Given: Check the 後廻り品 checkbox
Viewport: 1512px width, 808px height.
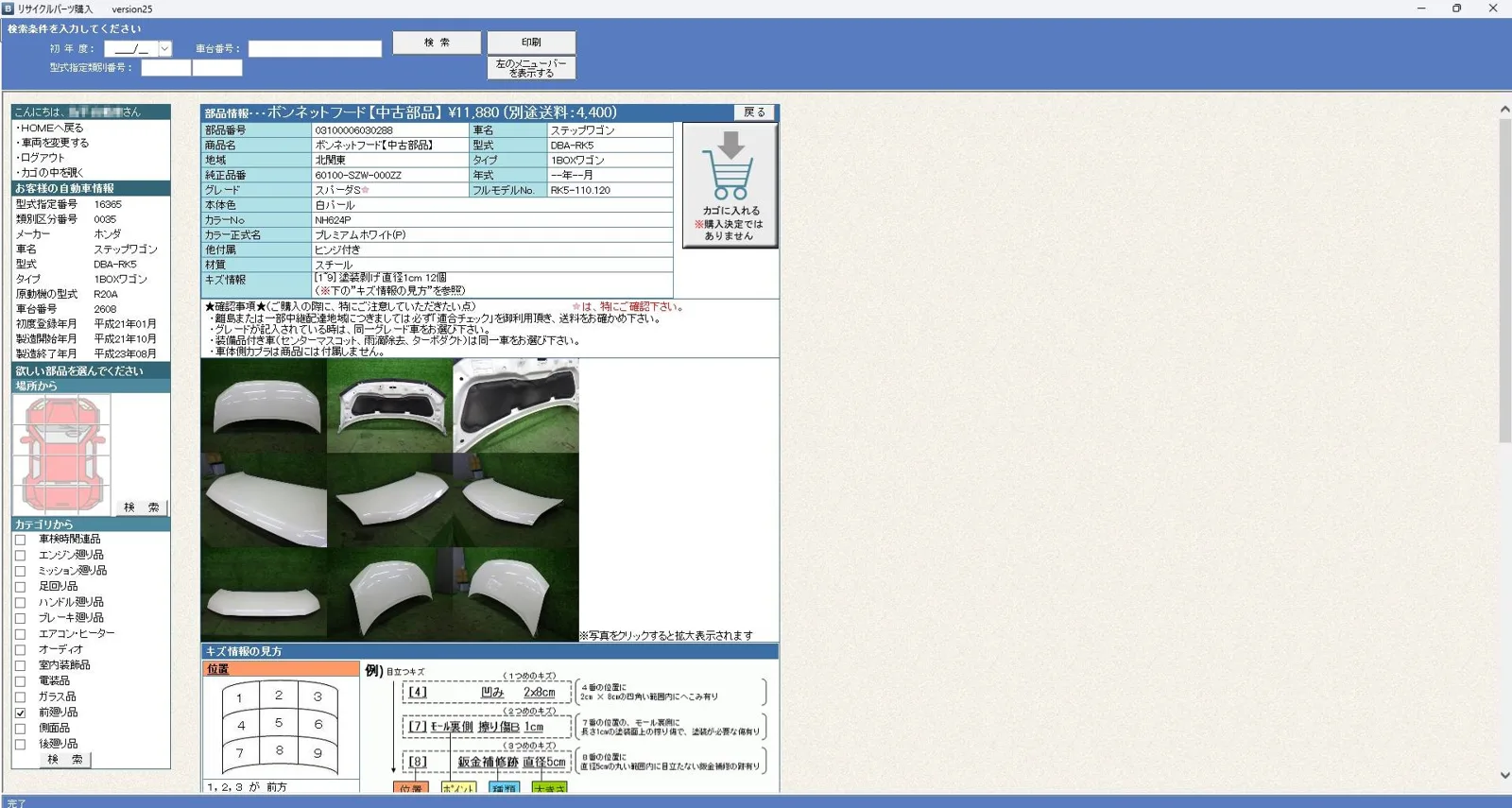Looking at the screenshot, I should coord(20,744).
